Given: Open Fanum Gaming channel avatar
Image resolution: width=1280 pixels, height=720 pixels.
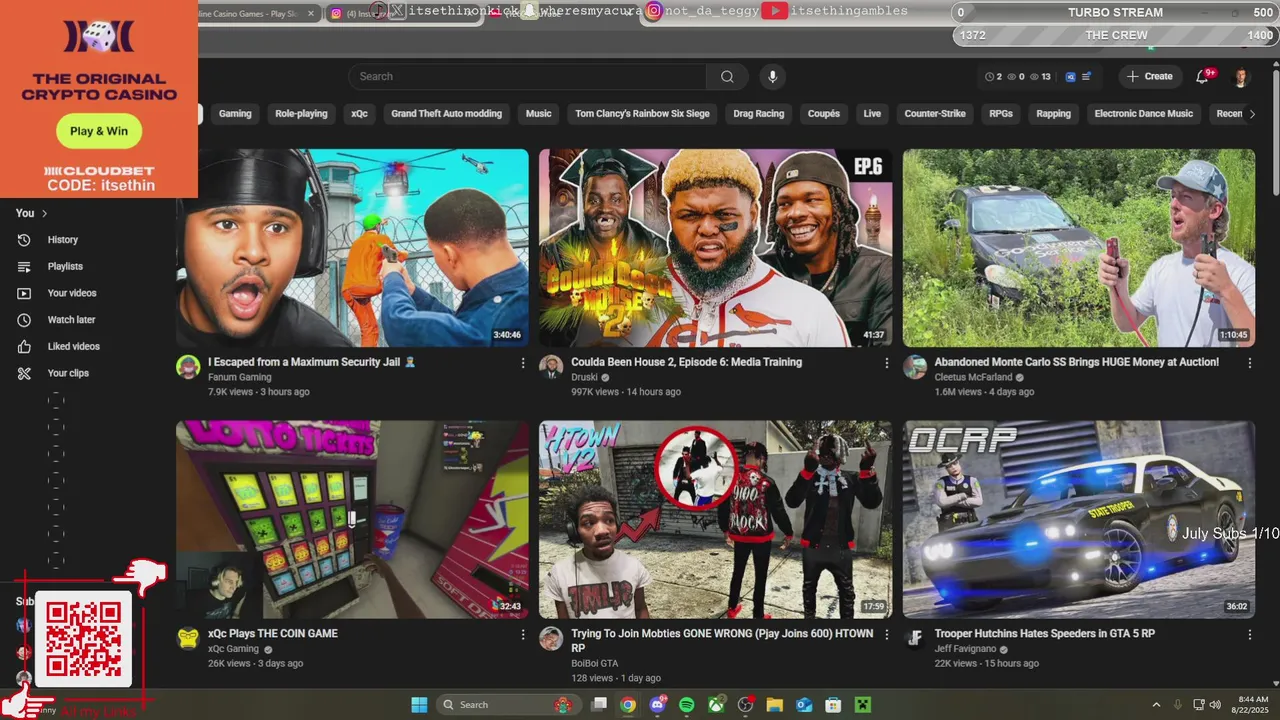Looking at the screenshot, I should [x=188, y=367].
